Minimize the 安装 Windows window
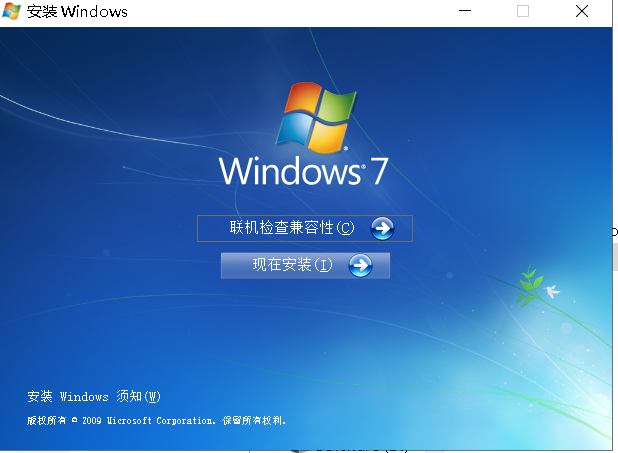The width and height of the screenshot is (618, 453). 465,11
